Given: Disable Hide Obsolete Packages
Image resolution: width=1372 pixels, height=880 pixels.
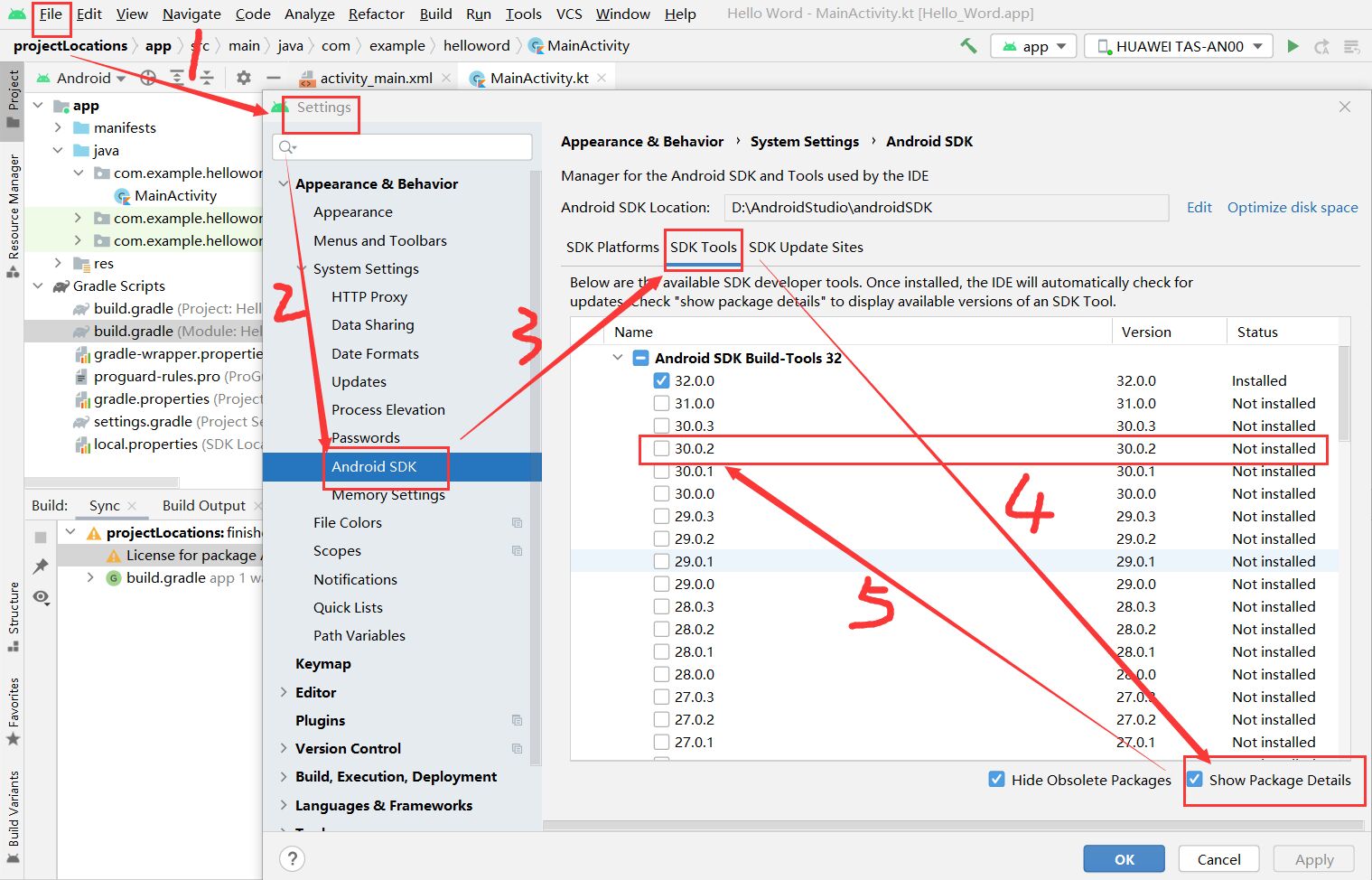Looking at the screenshot, I should pyautogui.click(x=996, y=779).
